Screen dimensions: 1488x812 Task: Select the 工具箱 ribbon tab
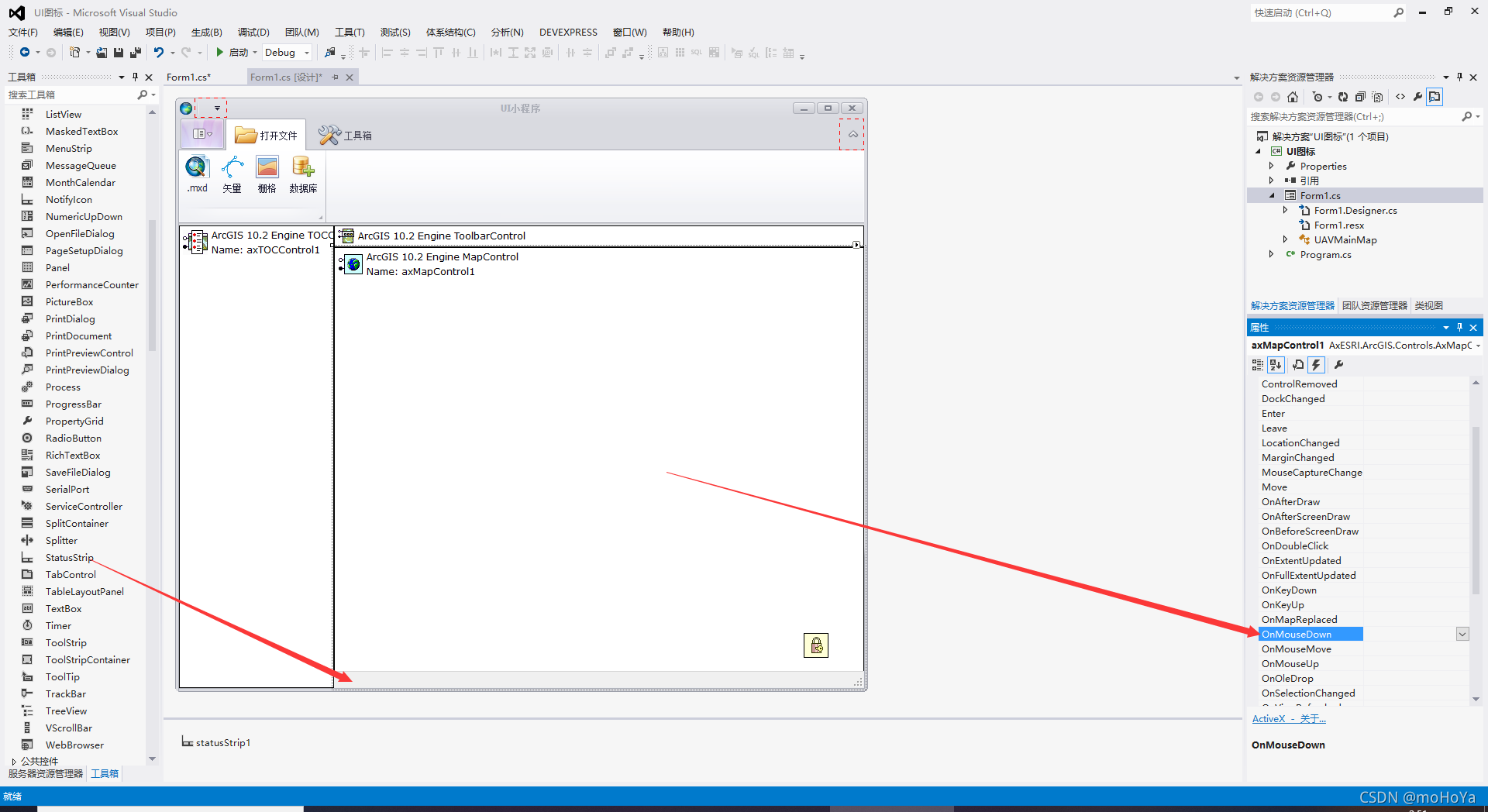point(346,135)
